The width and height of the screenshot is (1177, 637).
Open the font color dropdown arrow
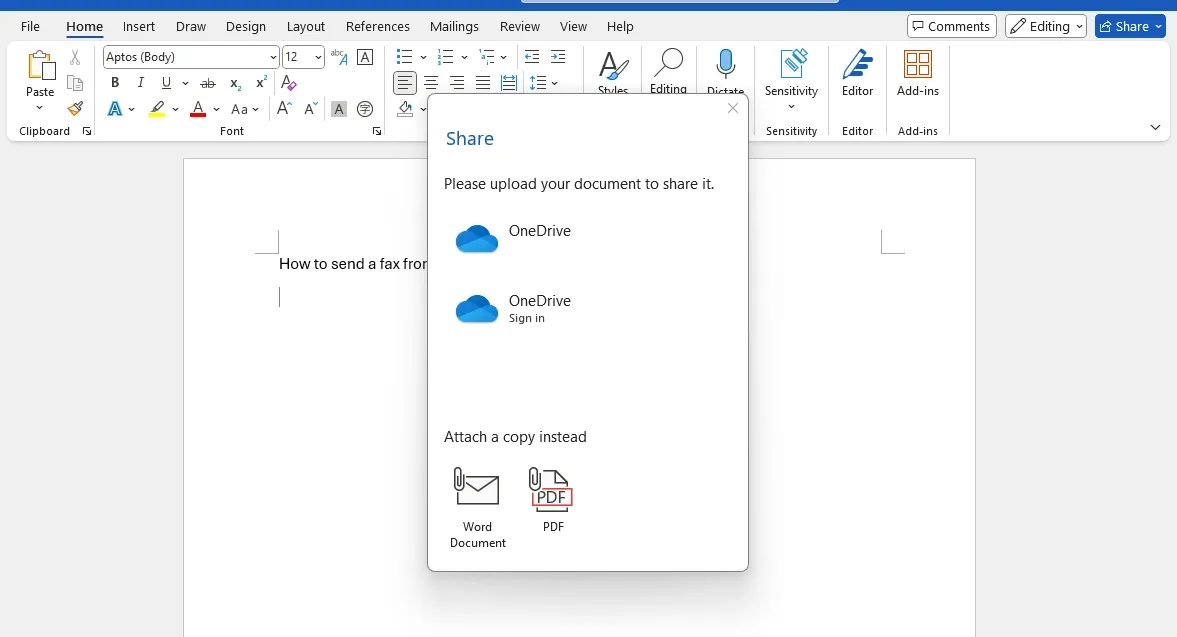click(x=216, y=110)
